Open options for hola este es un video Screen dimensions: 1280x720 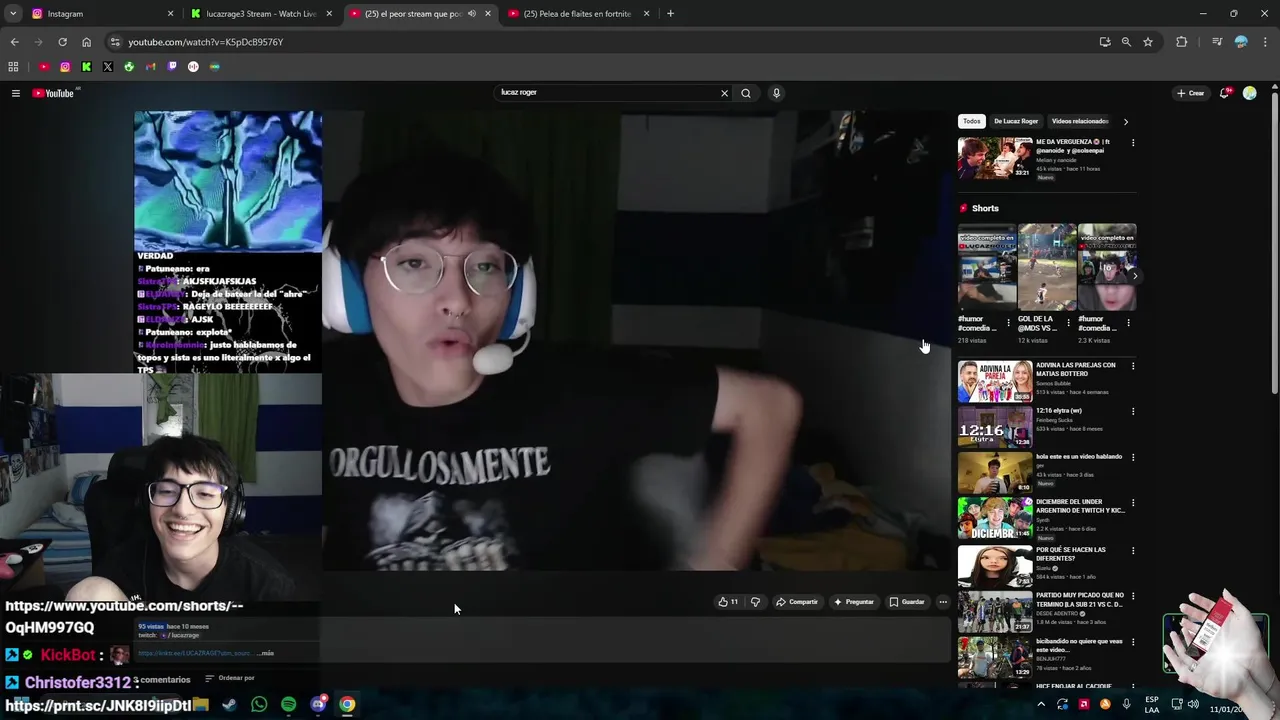[1132, 457]
